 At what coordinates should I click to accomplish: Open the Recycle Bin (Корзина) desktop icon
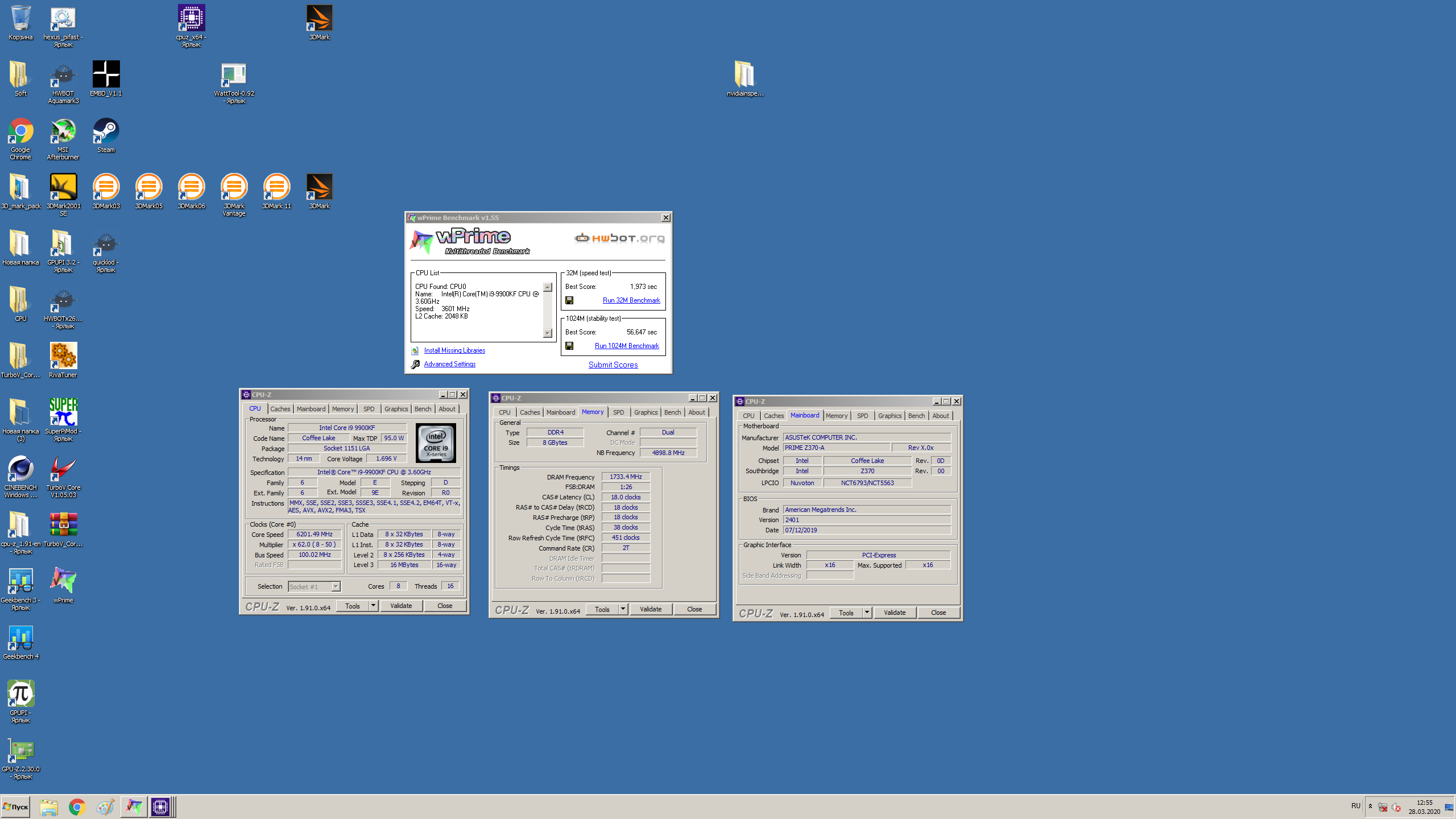pyautogui.click(x=20, y=23)
